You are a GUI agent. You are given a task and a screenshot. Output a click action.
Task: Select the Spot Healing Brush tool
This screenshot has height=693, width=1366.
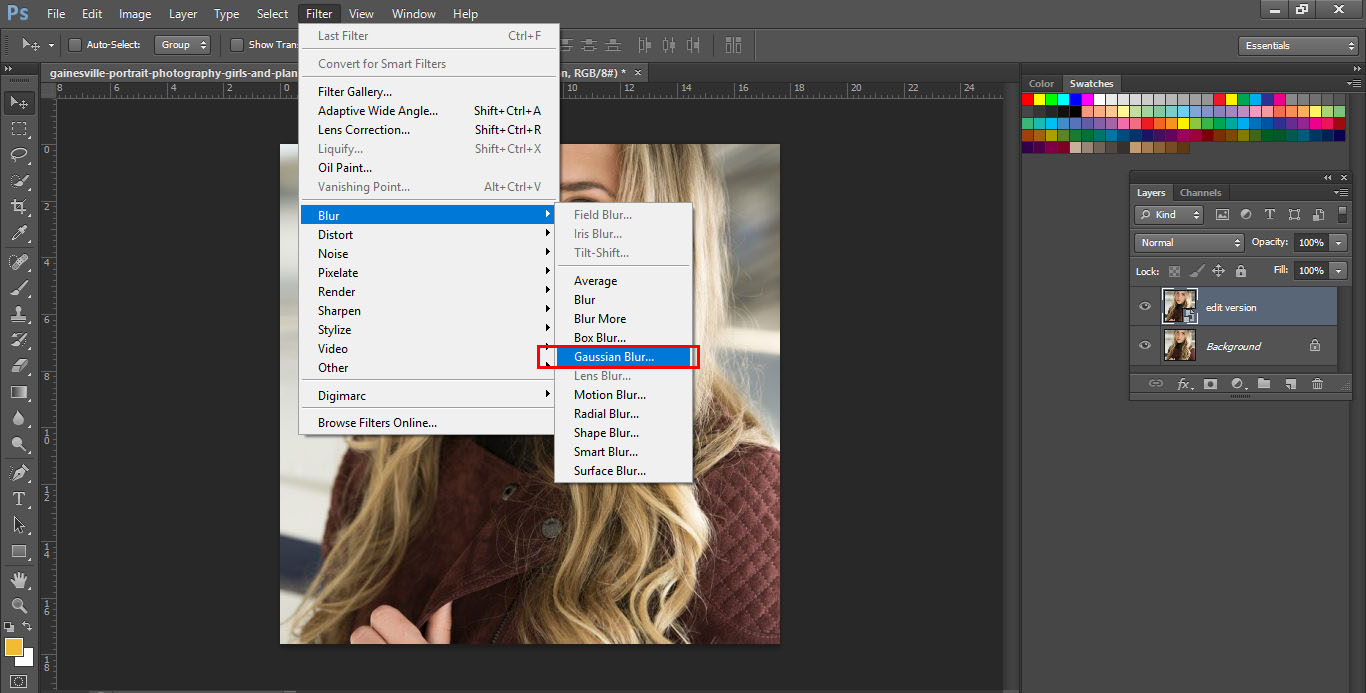coord(19,261)
